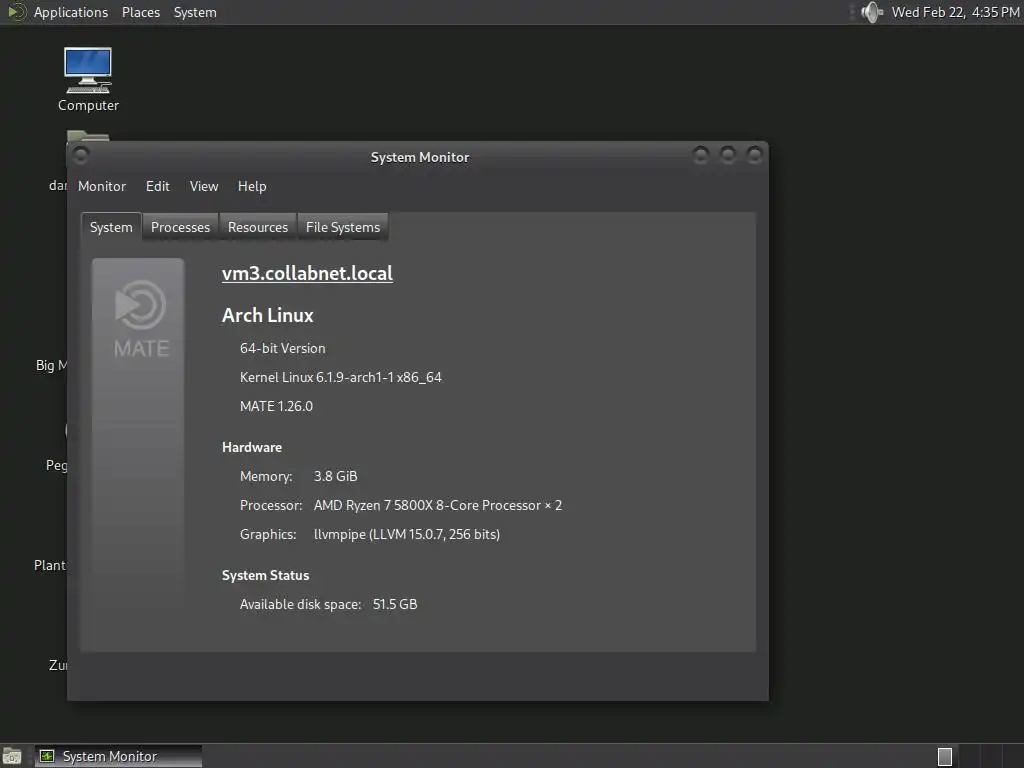Screen dimensions: 1024x768
Task: Switch to the File Systems tab
Action: click(x=343, y=227)
